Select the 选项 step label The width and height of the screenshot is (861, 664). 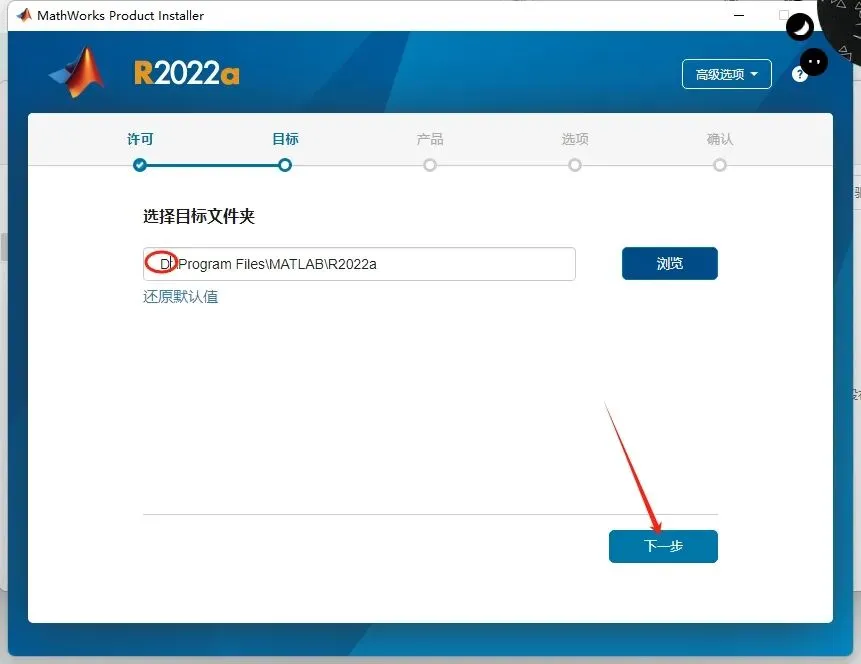[x=575, y=139]
